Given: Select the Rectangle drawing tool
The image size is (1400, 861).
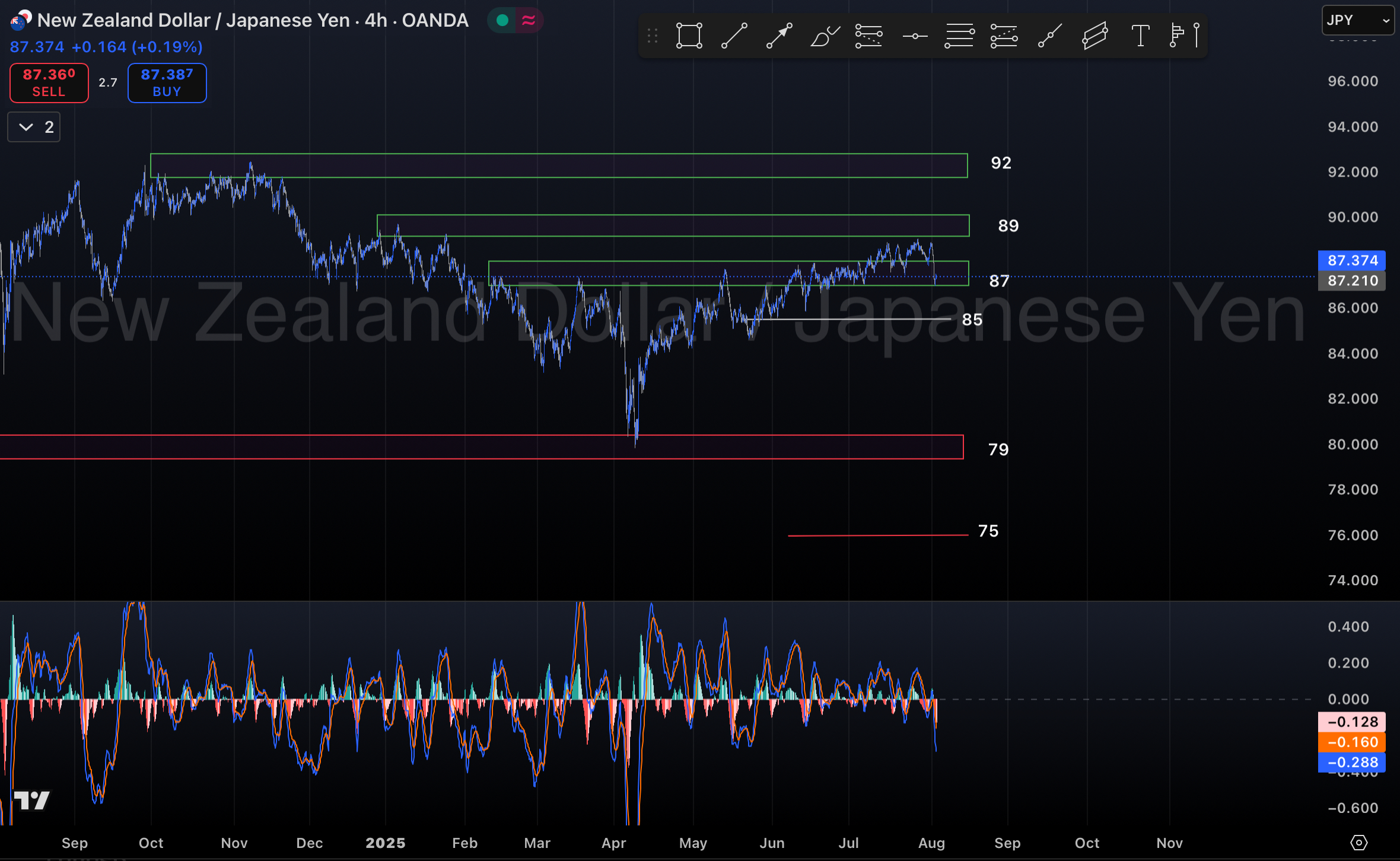Looking at the screenshot, I should tap(689, 36).
